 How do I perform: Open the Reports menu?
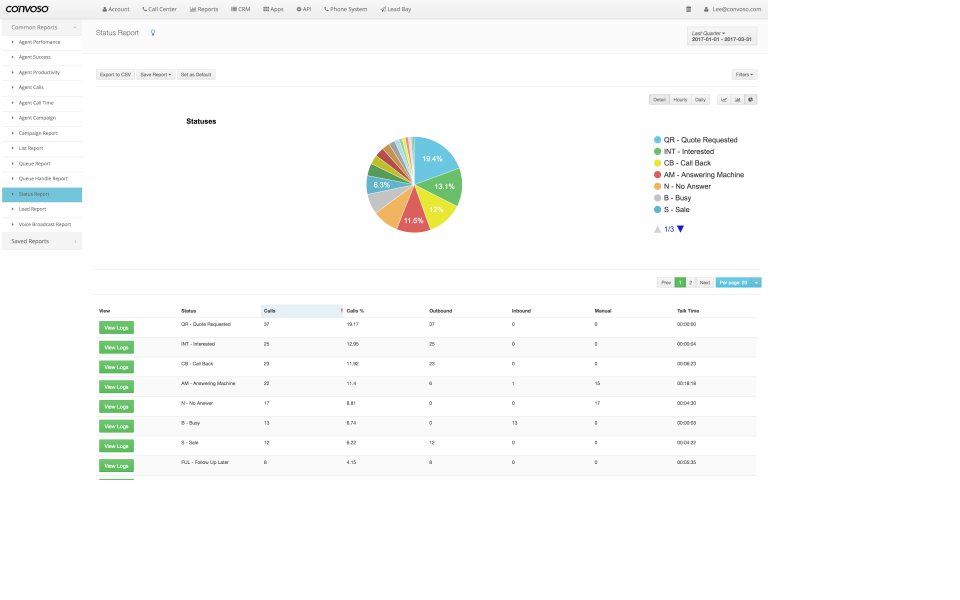click(x=206, y=8)
